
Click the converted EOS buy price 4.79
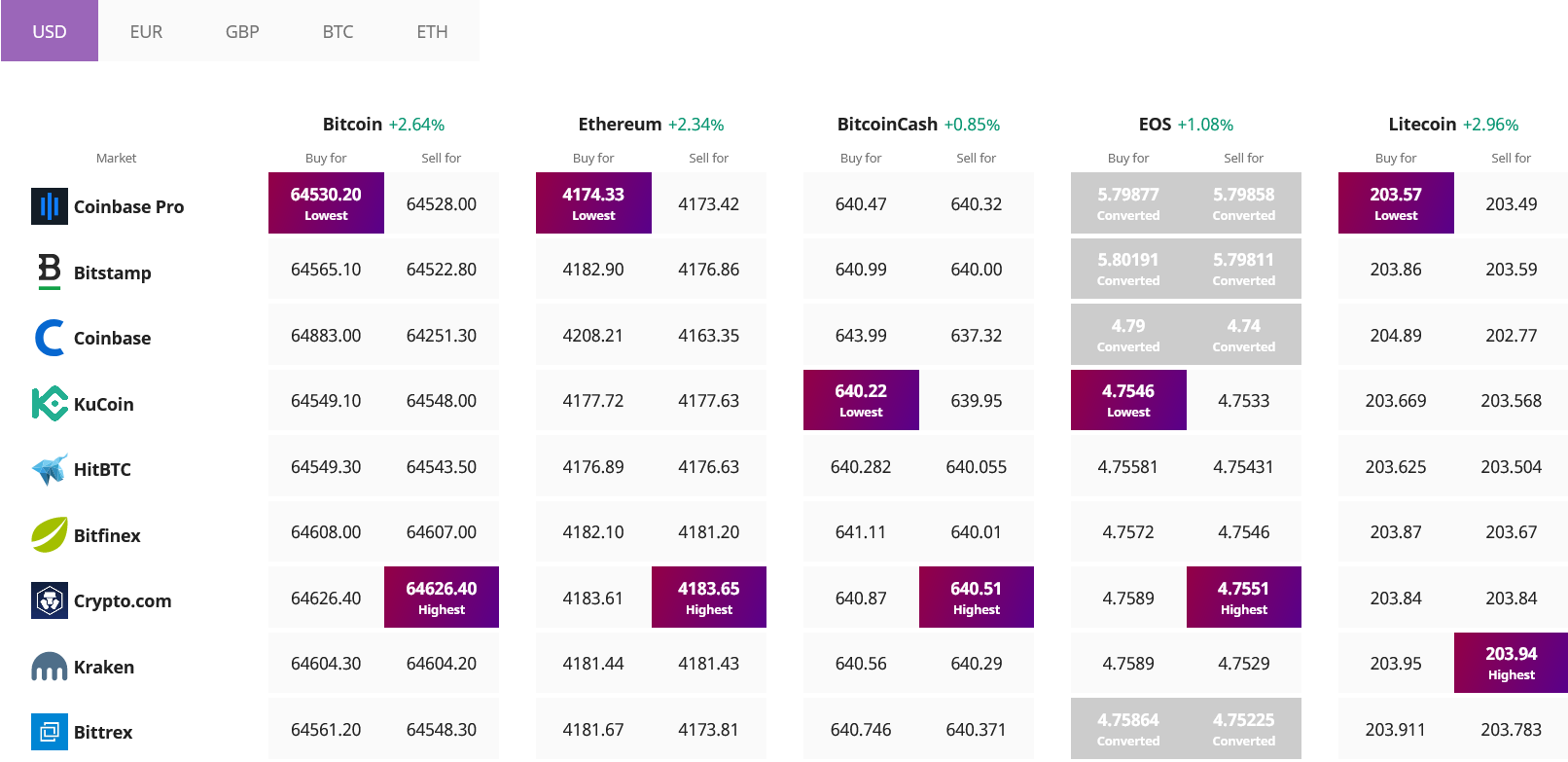[x=1128, y=335]
